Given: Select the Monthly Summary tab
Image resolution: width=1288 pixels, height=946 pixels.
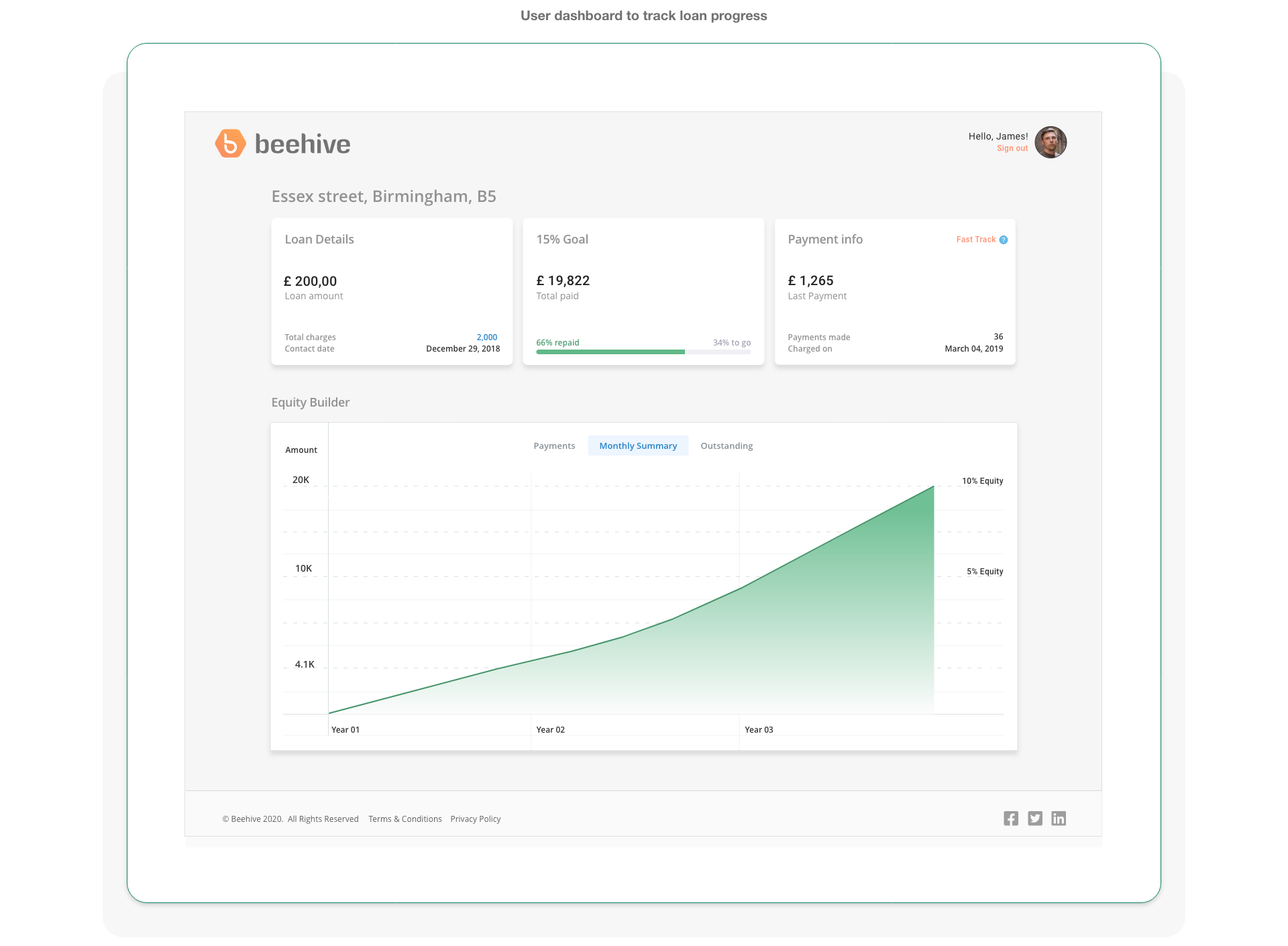Looking at the screenshot, I should click(x=638, y=446).
